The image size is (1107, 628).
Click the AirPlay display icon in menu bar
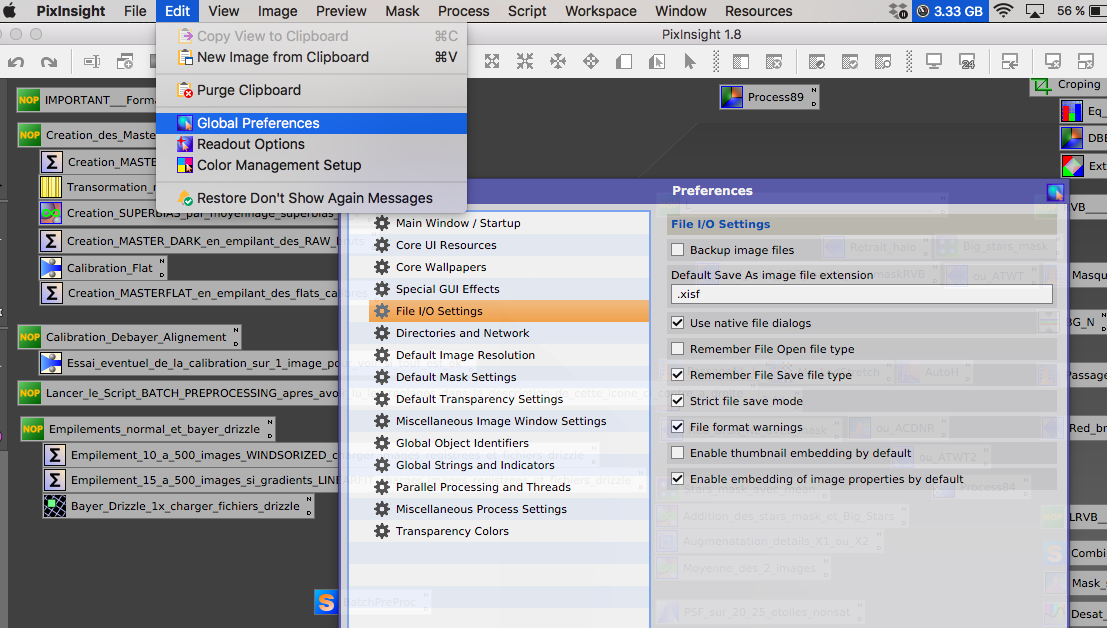point(1035,11)
